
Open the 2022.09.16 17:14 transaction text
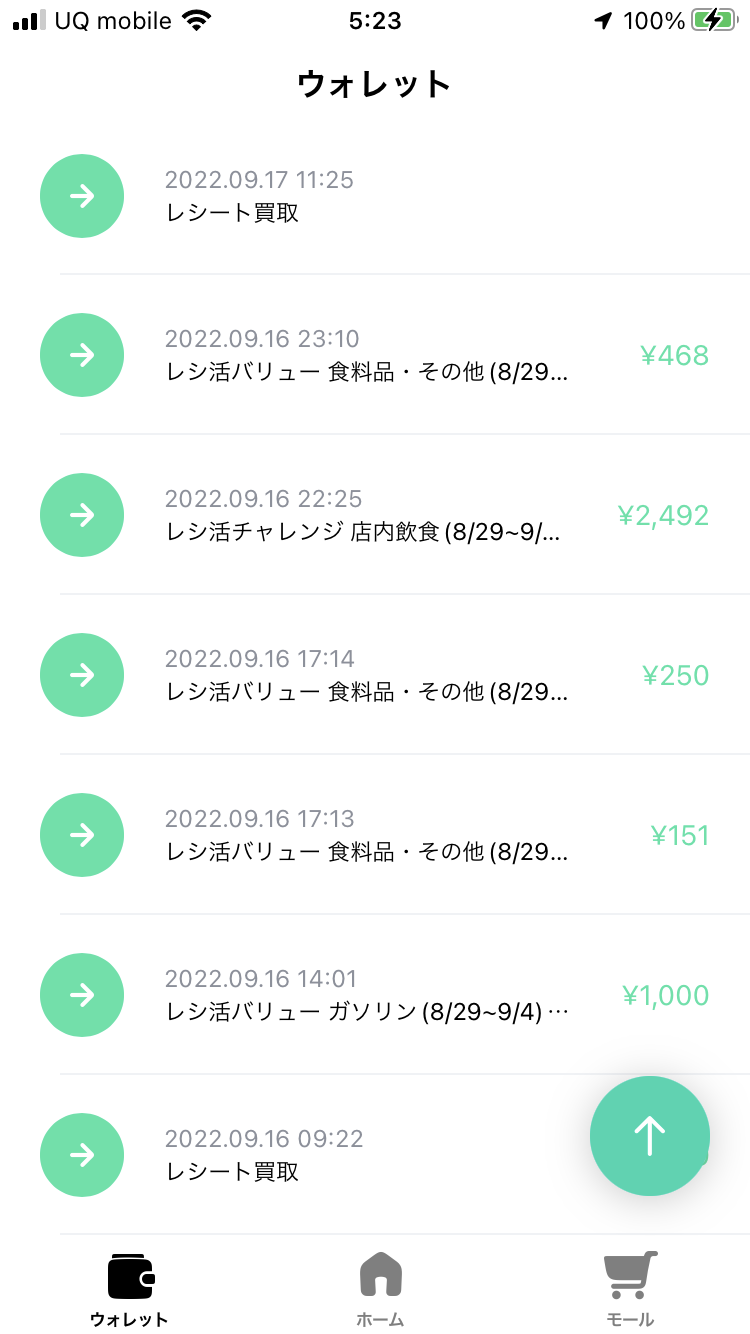[x=367, y=676]
